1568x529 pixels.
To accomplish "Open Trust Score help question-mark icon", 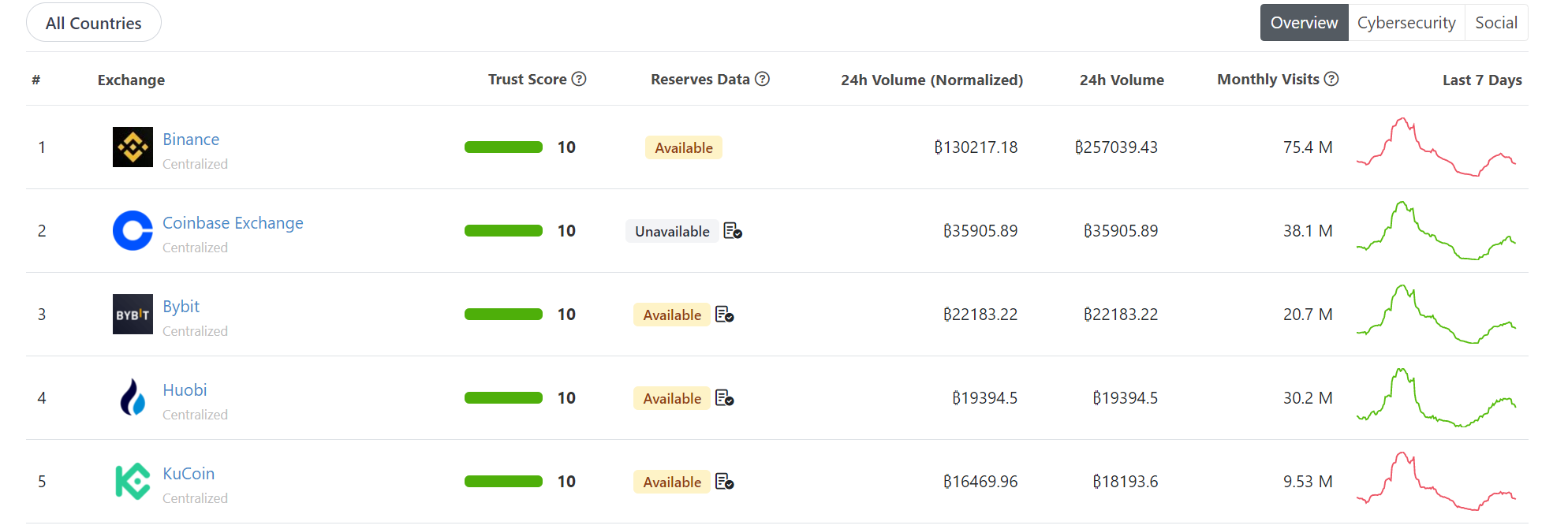I will point(579,79).
